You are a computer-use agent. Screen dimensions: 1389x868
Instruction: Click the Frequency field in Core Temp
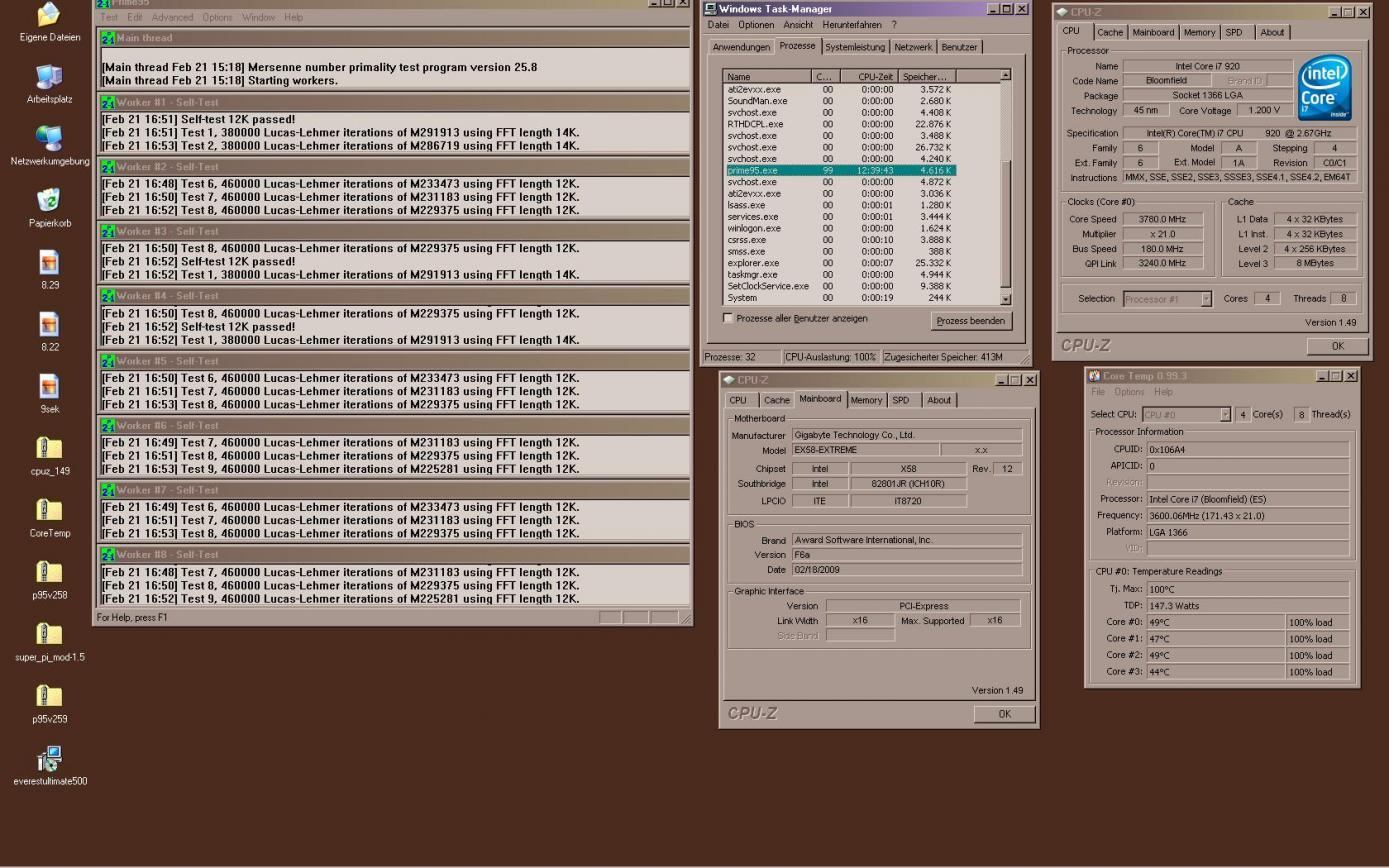[1247, 515]
